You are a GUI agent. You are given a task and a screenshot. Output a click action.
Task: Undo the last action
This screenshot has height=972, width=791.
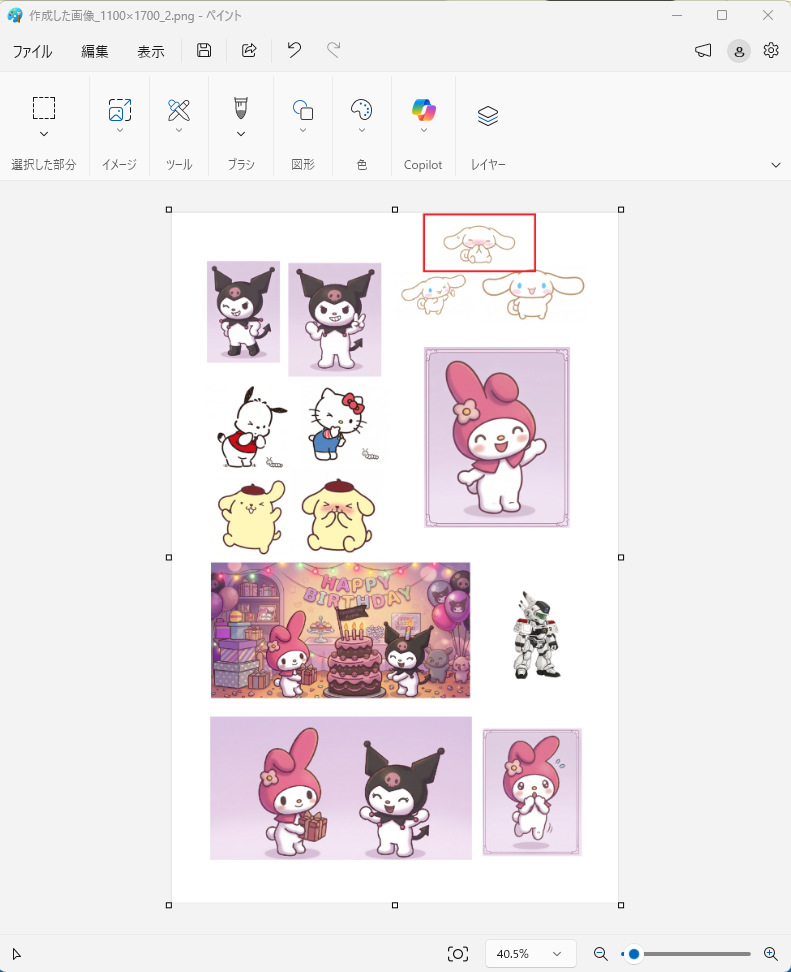(x=294, y=50)
